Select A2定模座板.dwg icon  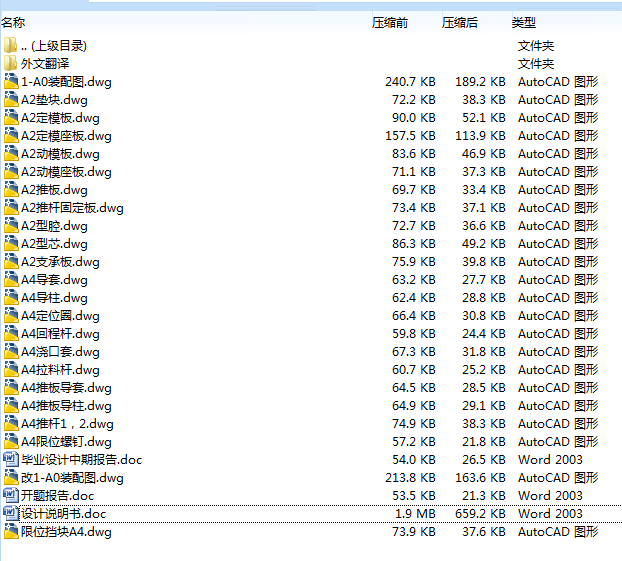click(11, 135)
